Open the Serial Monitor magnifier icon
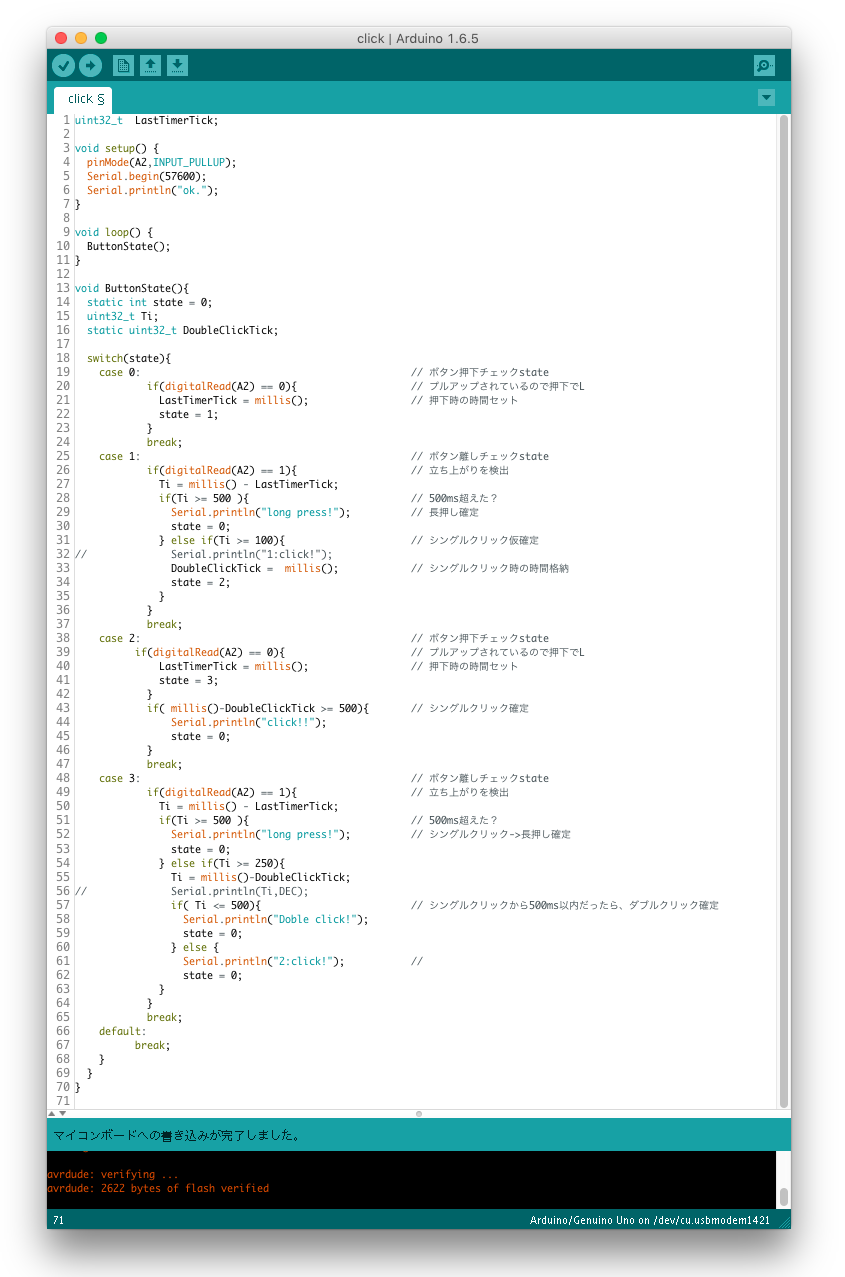845x1277 pixels. (x=764, y=66)
